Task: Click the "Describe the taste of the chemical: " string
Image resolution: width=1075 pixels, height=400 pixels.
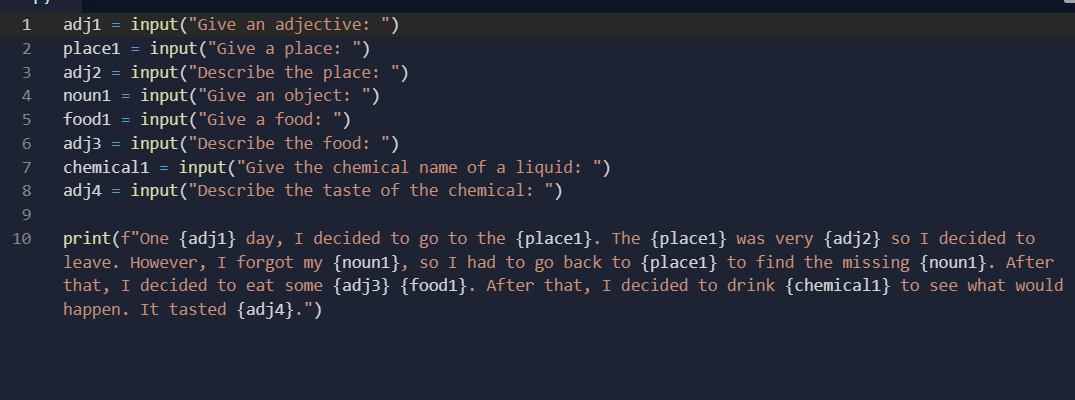Action: pos(372,191)
